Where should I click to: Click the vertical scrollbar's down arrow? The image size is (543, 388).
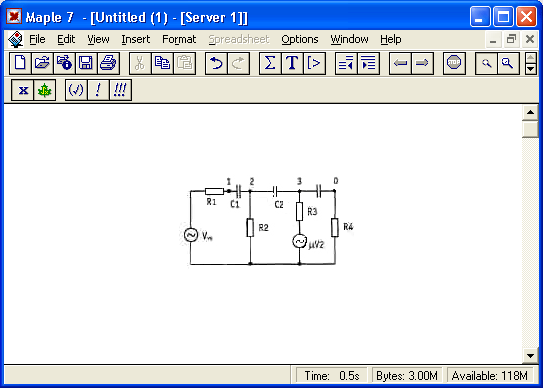pyautogui.click(x=530, y=356)
